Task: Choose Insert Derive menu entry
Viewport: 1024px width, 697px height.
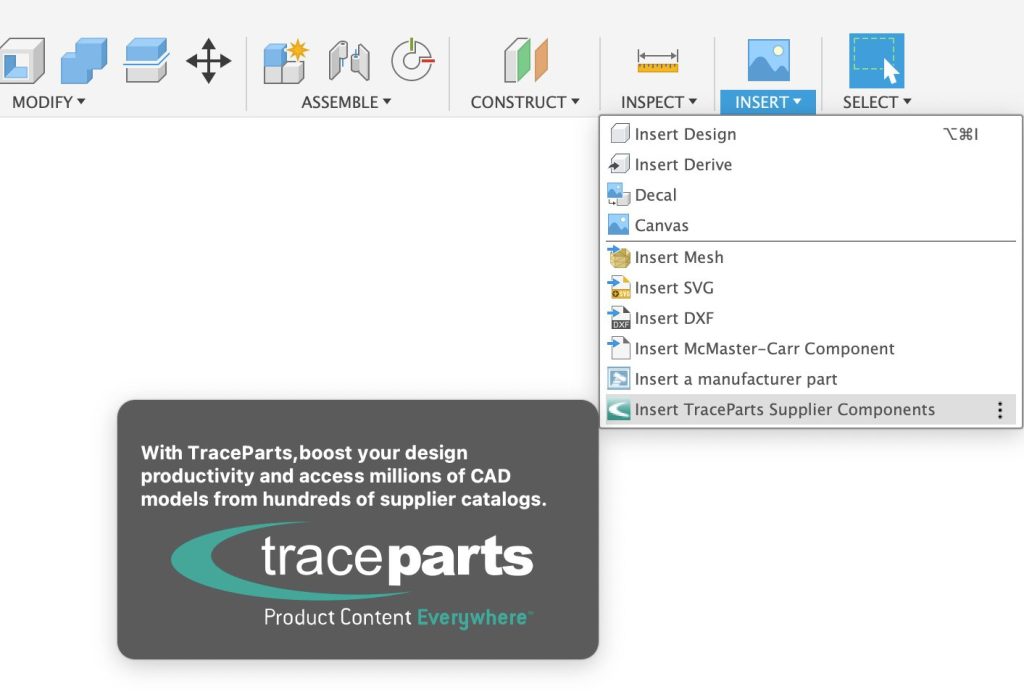Action: pyautogui.click(x=811, y=165)
